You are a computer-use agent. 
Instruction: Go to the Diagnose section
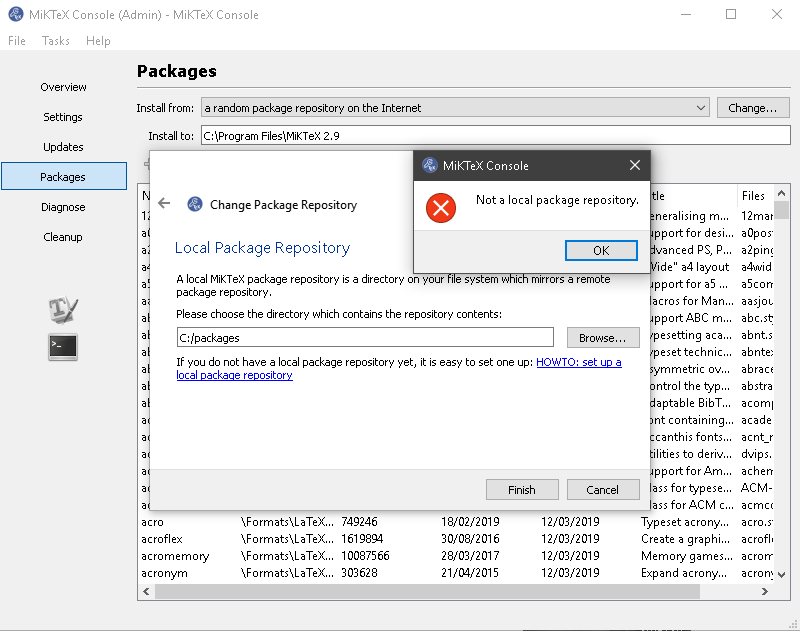[x=62, y=207]
